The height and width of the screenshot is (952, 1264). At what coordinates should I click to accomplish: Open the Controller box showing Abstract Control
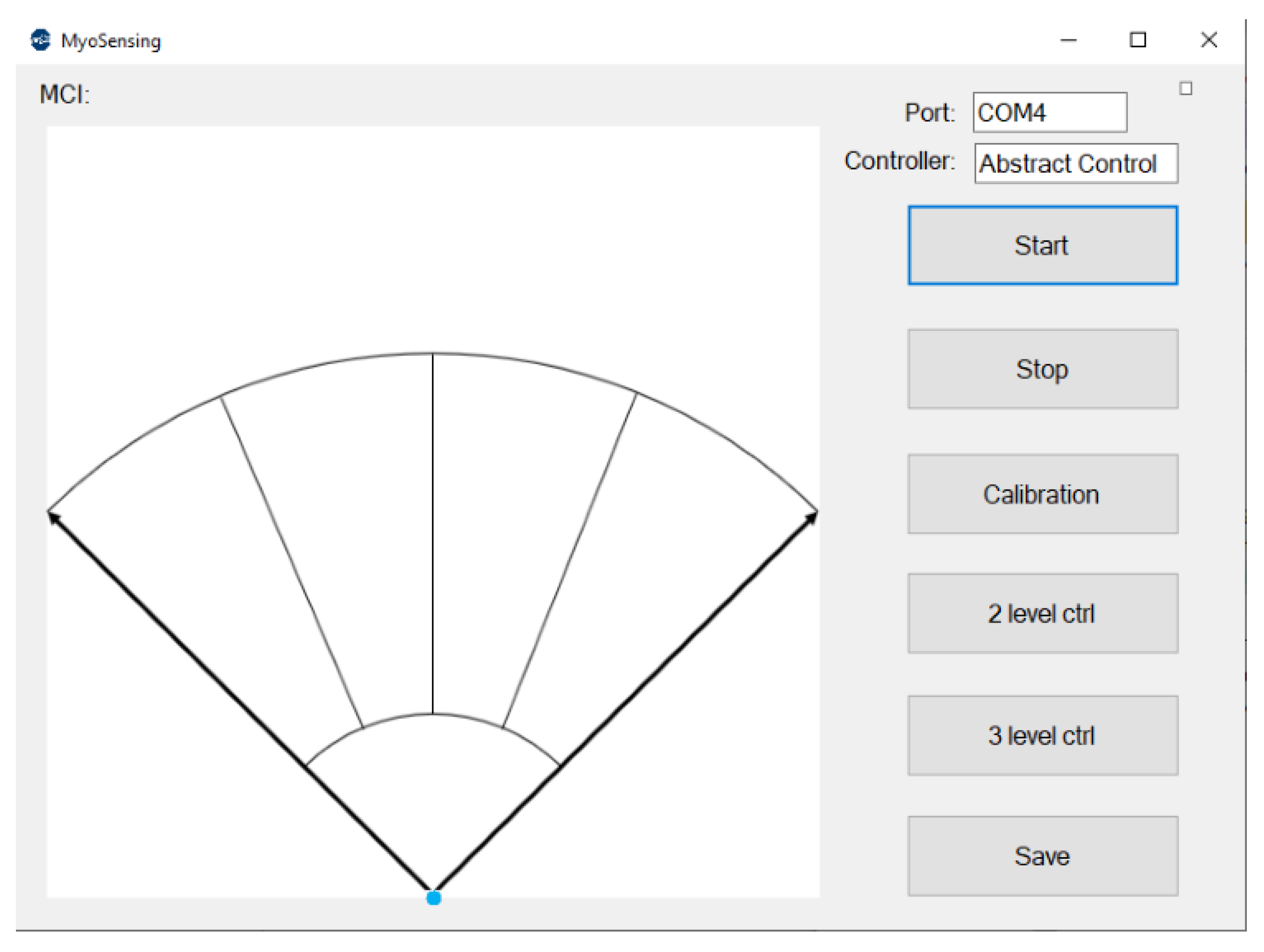click(x=1076, y=164)
